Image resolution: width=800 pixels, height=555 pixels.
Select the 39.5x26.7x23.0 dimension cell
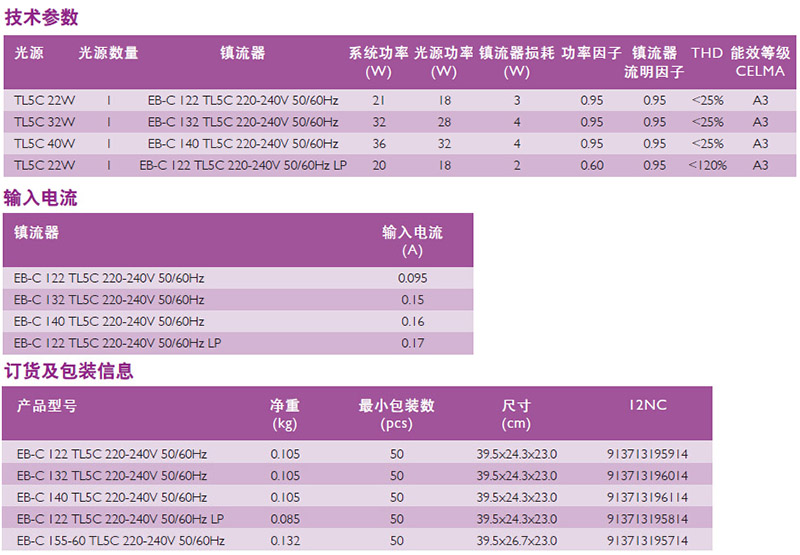[x=516, y=541]
